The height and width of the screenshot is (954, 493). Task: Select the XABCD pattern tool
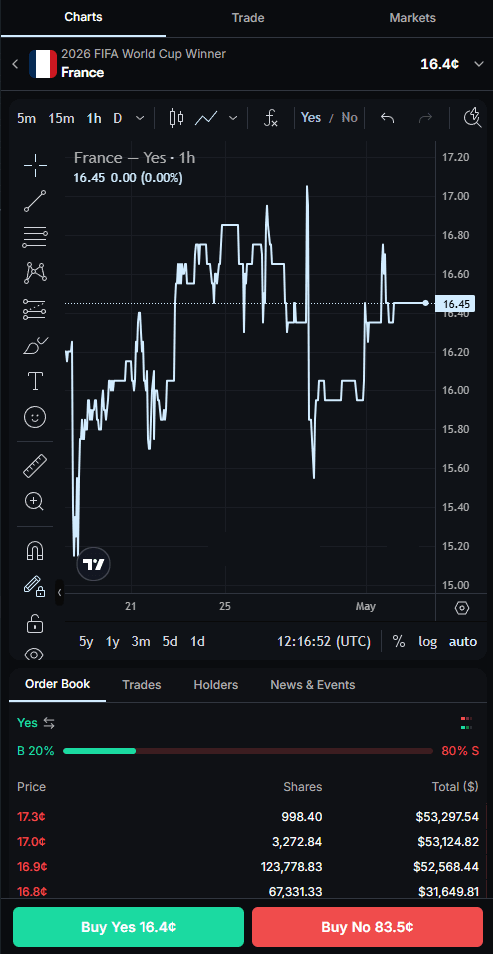coord(35,273)
